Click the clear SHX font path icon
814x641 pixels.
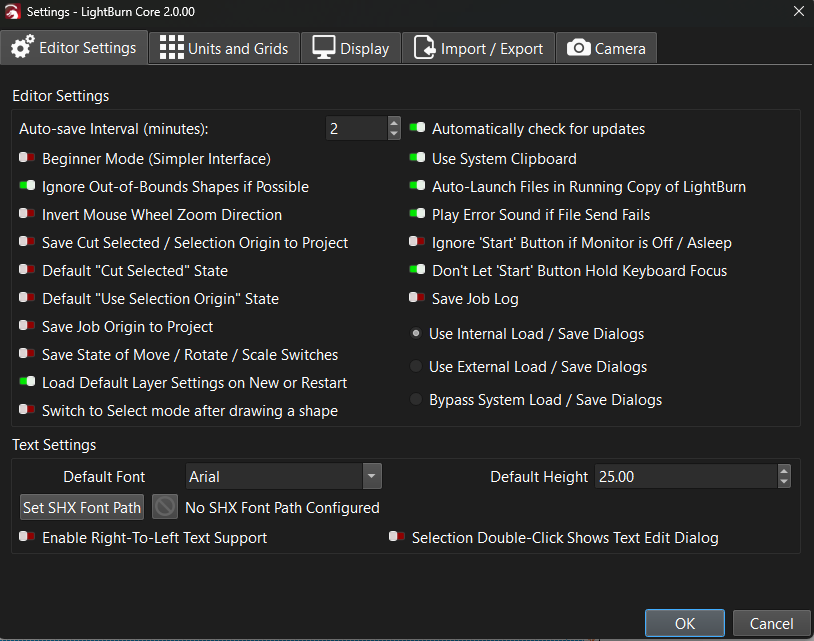pos(165,507)
